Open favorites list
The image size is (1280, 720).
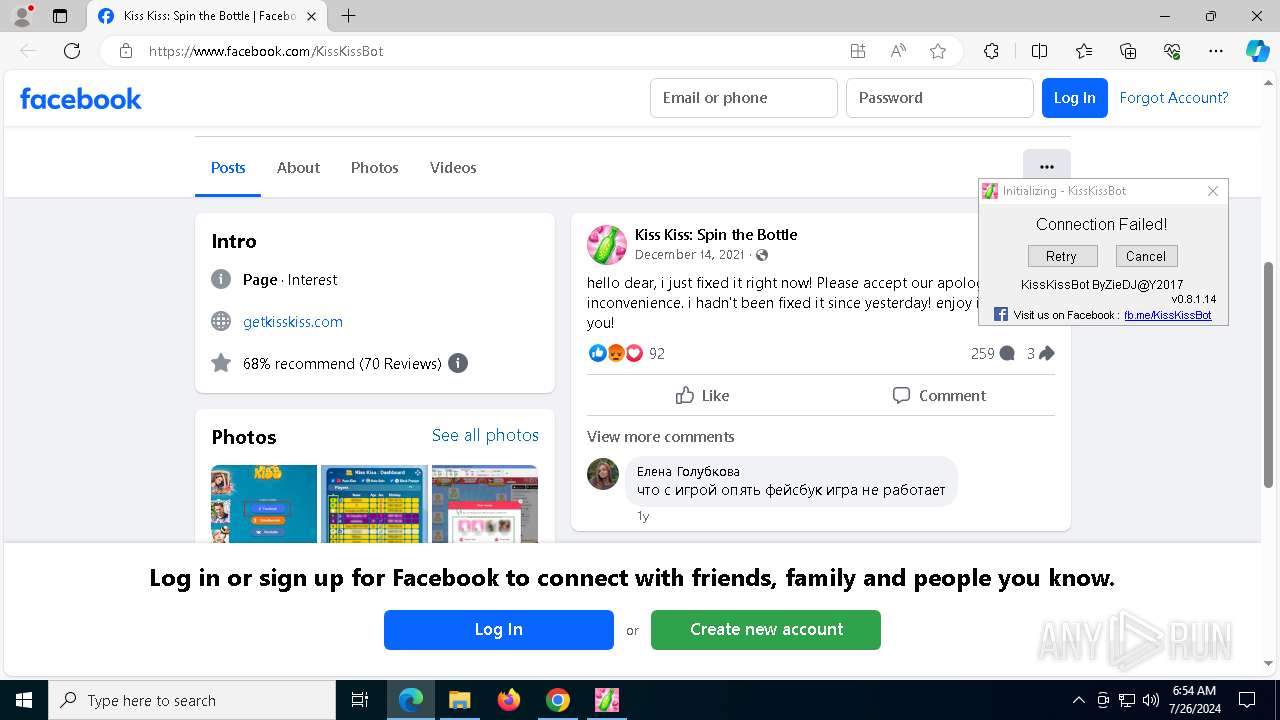(x=1084, y=51)
